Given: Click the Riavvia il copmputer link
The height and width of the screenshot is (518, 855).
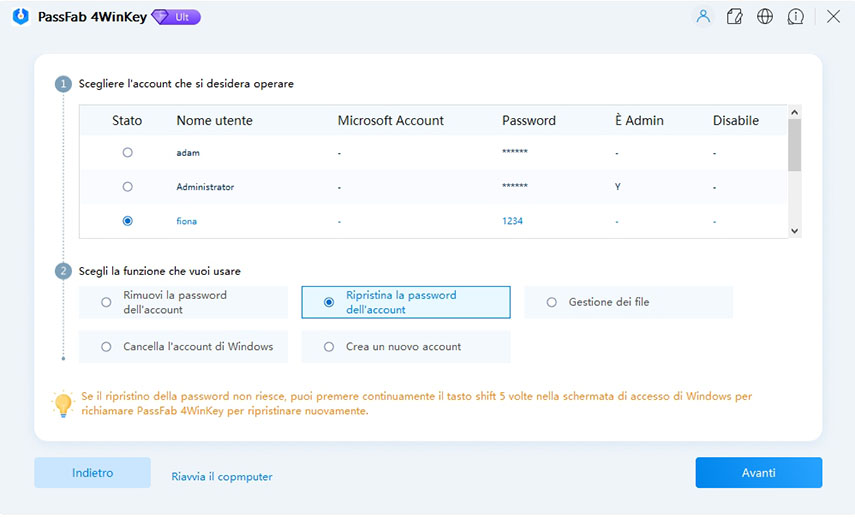Looking at the screenshot, I should (x=222, y=477).
